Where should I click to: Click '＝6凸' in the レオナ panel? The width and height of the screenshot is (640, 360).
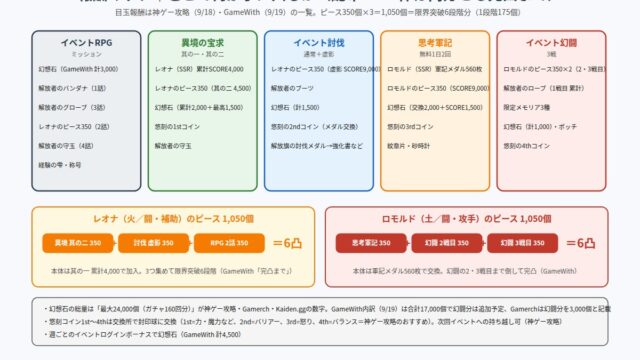(287, 243)
